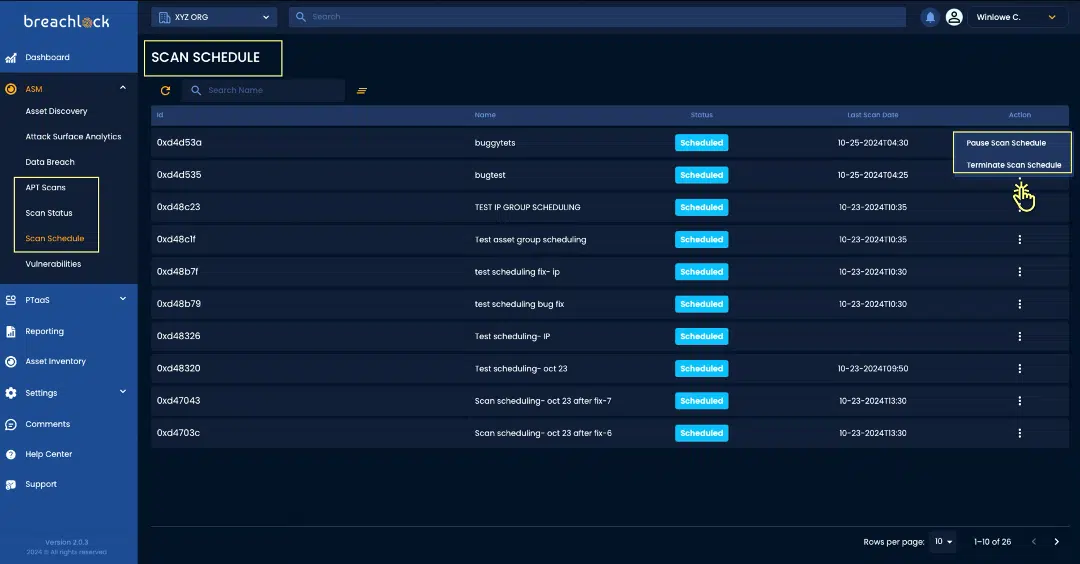Viewport: 1080px width, 564px height.
Task: Click the 10-25-2024T04:30 date cell
Action: (x=873, y=143)
